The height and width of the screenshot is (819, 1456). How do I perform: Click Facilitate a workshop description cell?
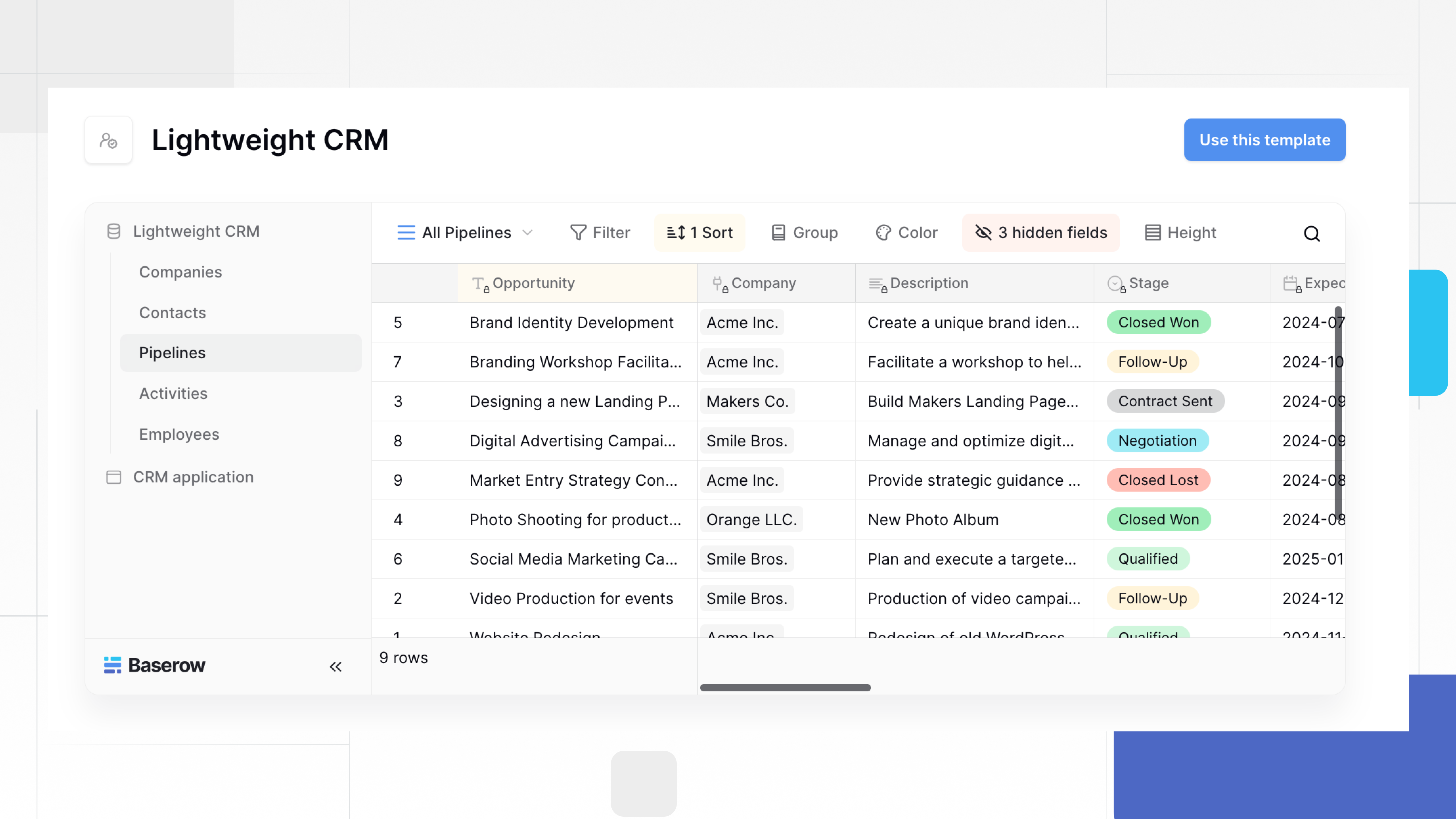tap(975, 362)
